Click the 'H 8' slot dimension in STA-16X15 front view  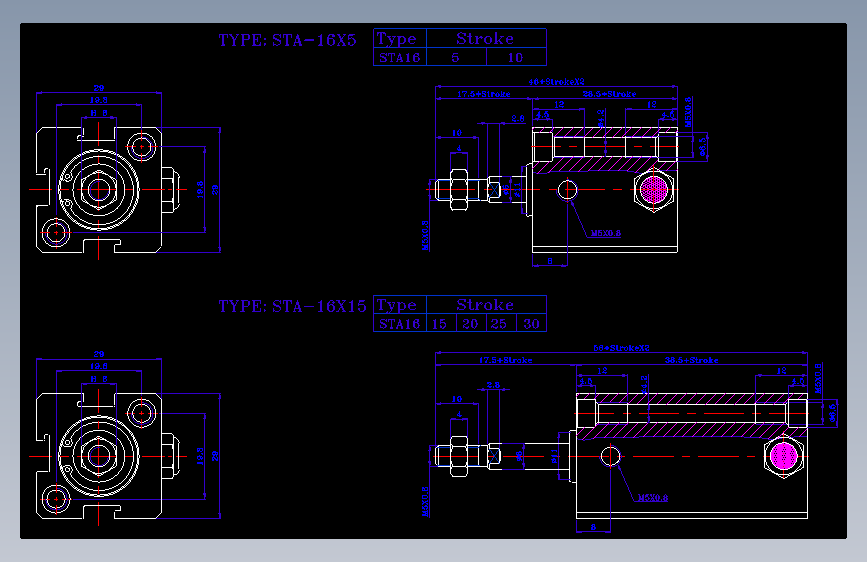click(x=99, y=379)
